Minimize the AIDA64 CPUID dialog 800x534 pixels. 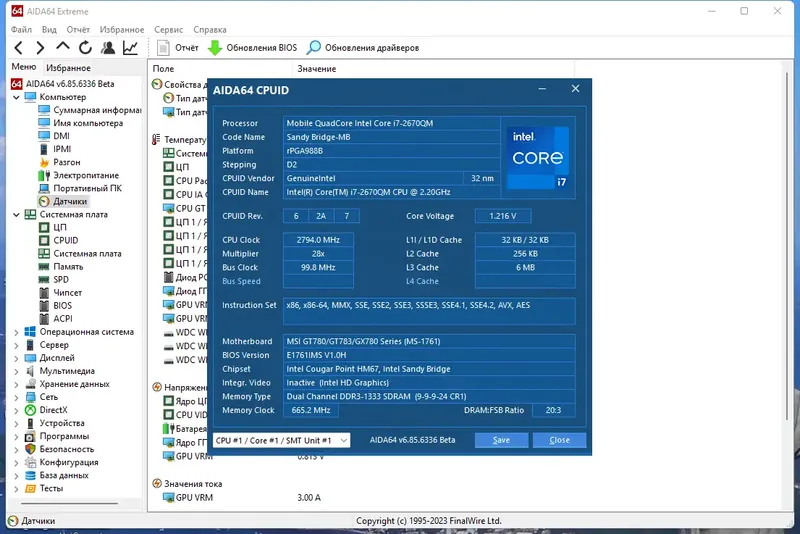(542, 89)
